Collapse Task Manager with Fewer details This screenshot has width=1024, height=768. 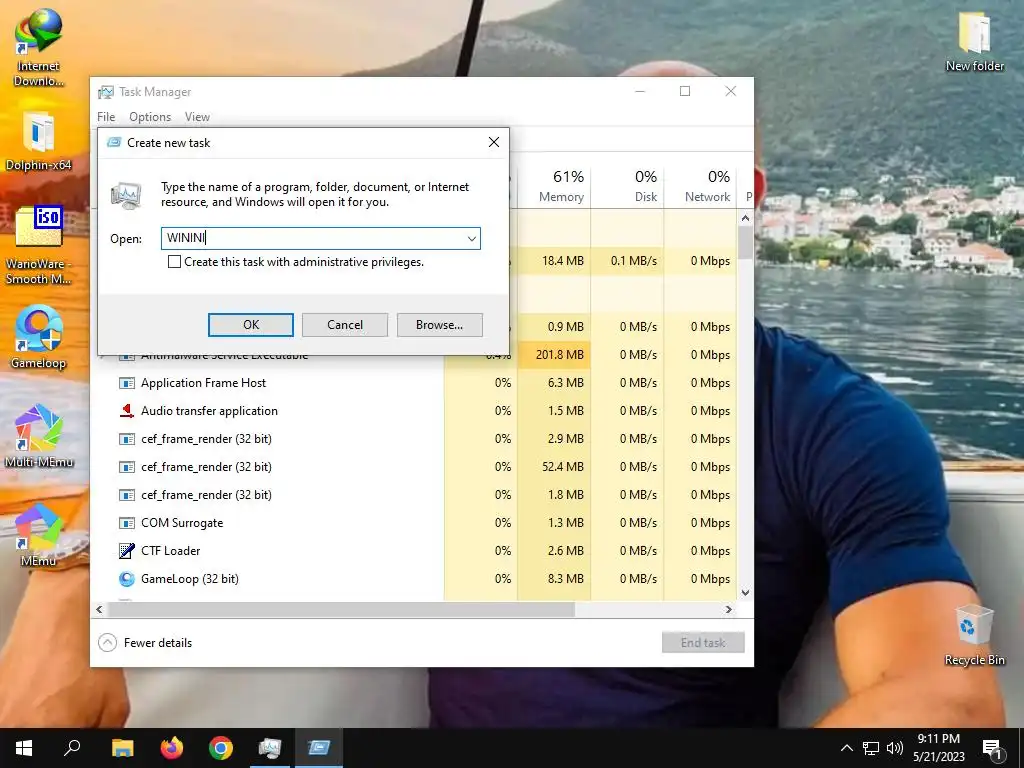(x=145, y=643)
